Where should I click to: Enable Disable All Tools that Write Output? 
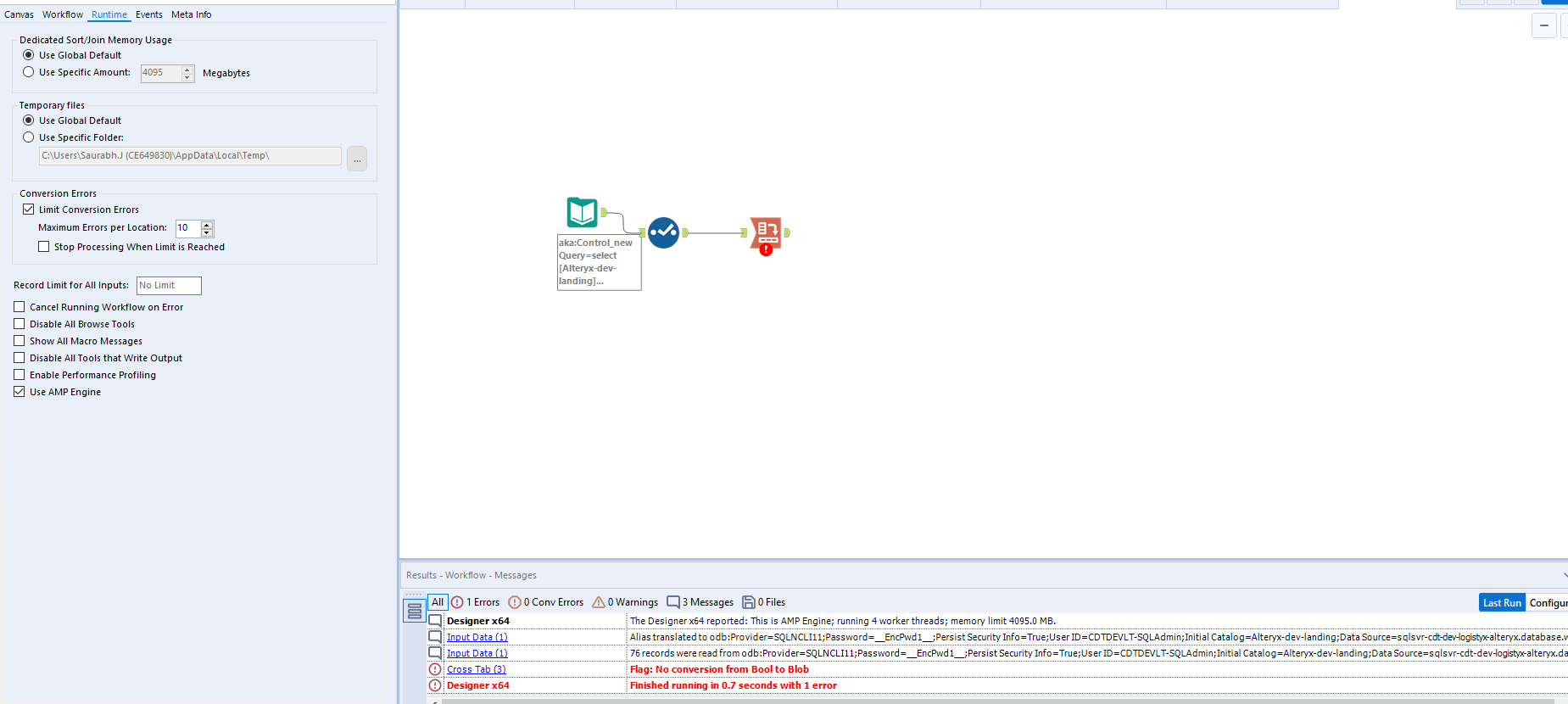[20, 358]
